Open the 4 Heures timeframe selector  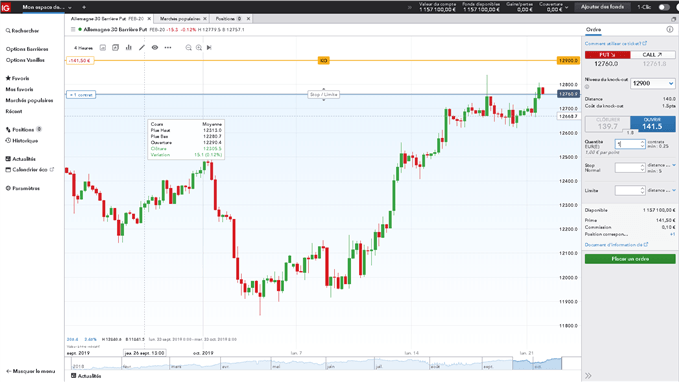(83, 48)
